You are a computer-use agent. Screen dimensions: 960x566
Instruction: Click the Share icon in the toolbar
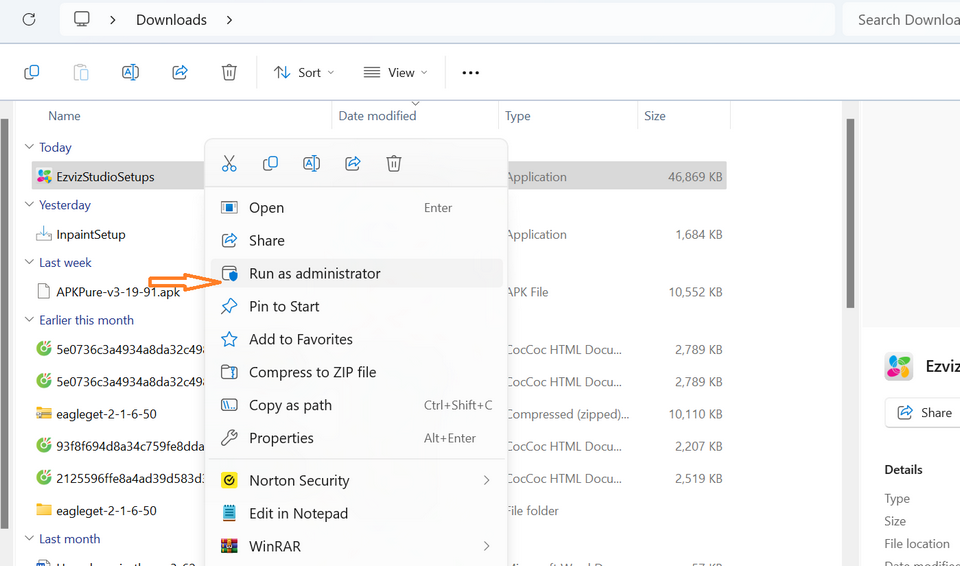180,72
